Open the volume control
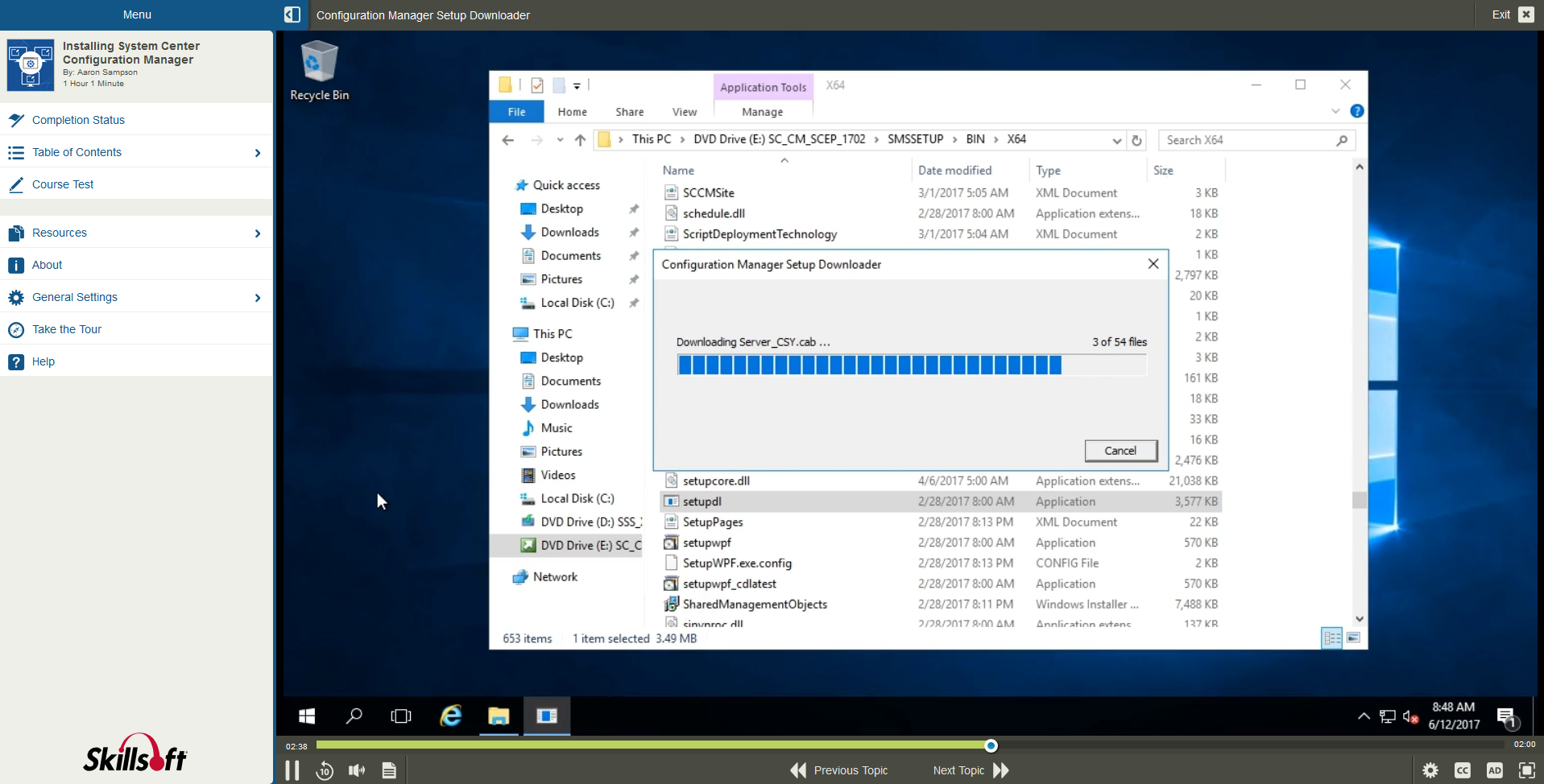The image size is (1544, 784). (x=357, y=770)
